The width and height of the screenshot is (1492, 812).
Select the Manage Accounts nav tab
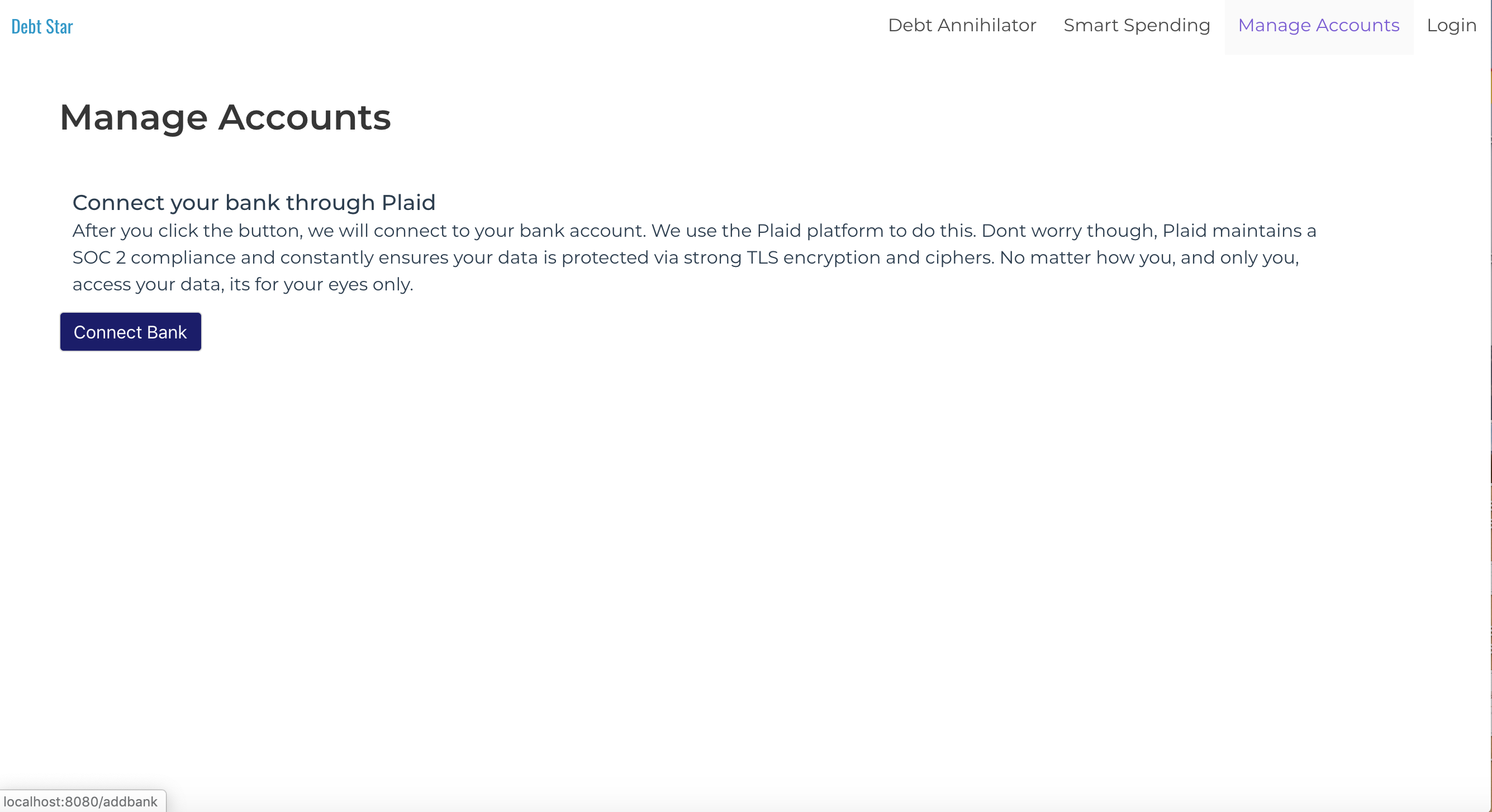1318,26
